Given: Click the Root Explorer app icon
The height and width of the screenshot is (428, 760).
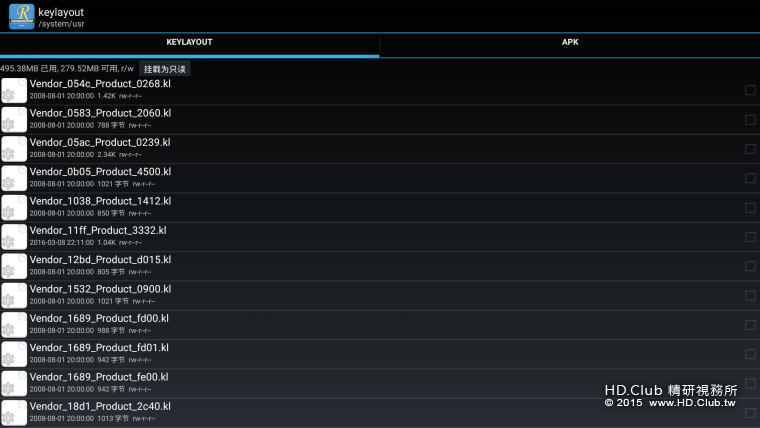Looking at the screenshot, I should tap(20, 16).
